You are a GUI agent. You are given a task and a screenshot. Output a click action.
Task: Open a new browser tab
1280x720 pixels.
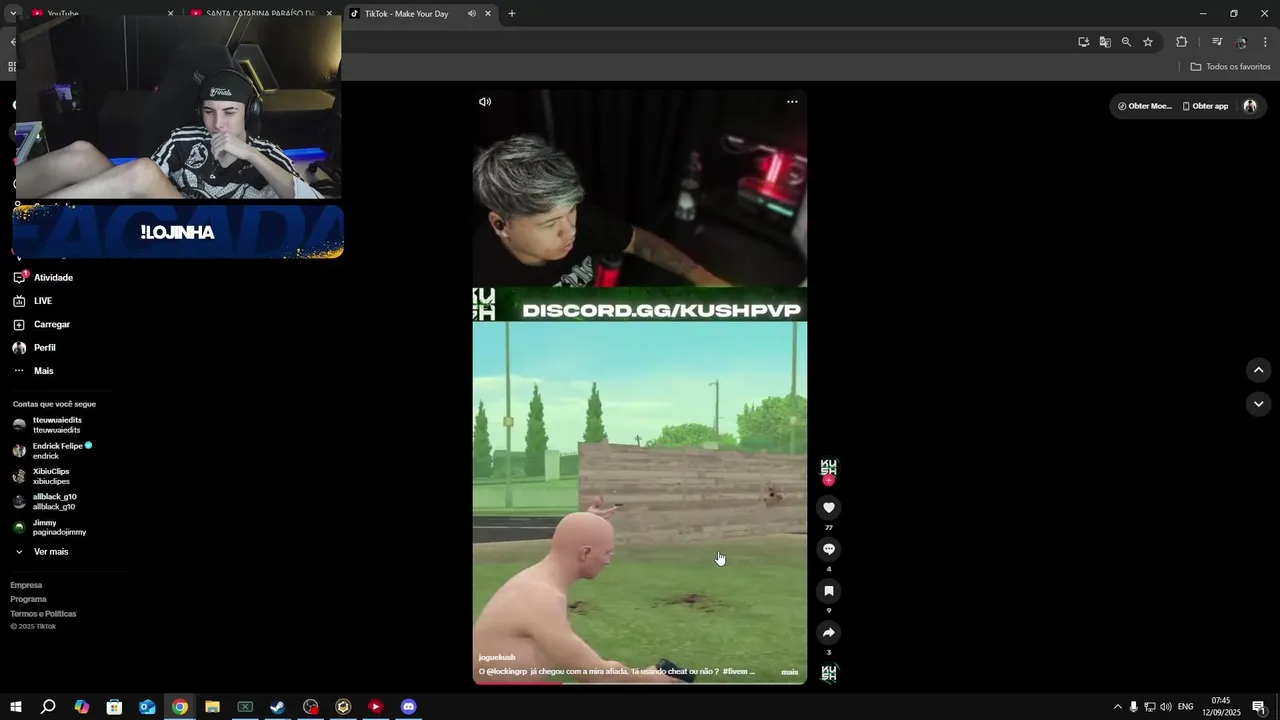pyautogui.click(x=512, y=14)
